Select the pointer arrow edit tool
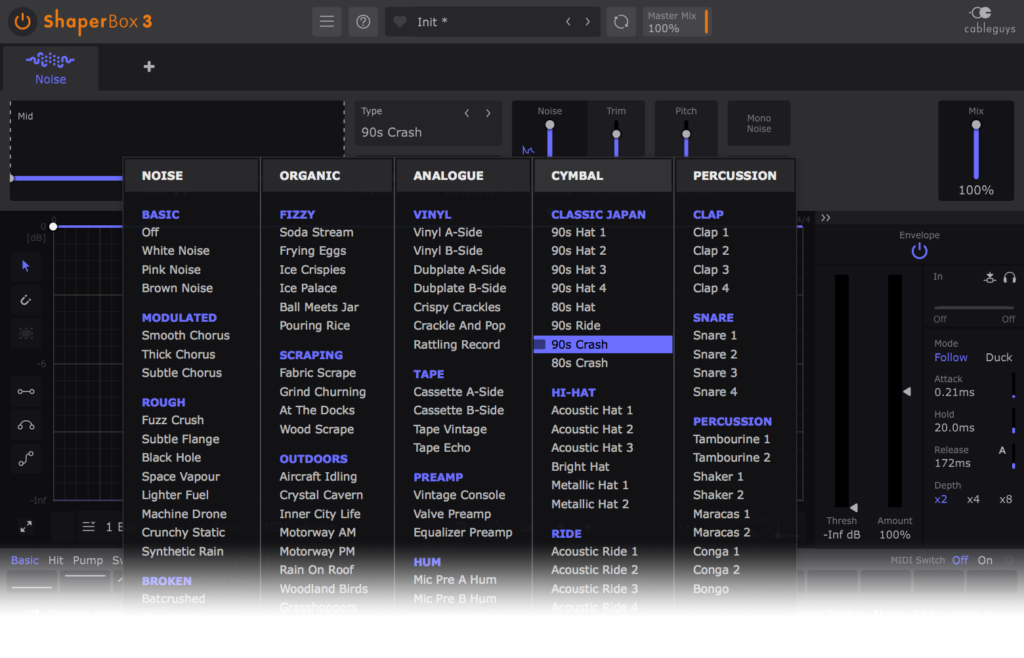The image size is (1024, 658). click(26, 265)
